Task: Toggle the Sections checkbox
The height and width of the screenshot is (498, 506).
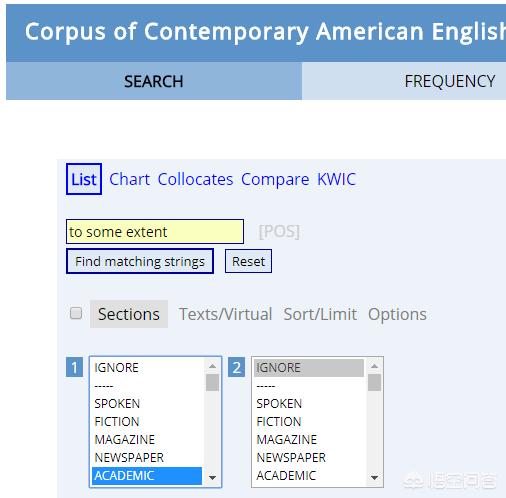Action: coord(76,313)
